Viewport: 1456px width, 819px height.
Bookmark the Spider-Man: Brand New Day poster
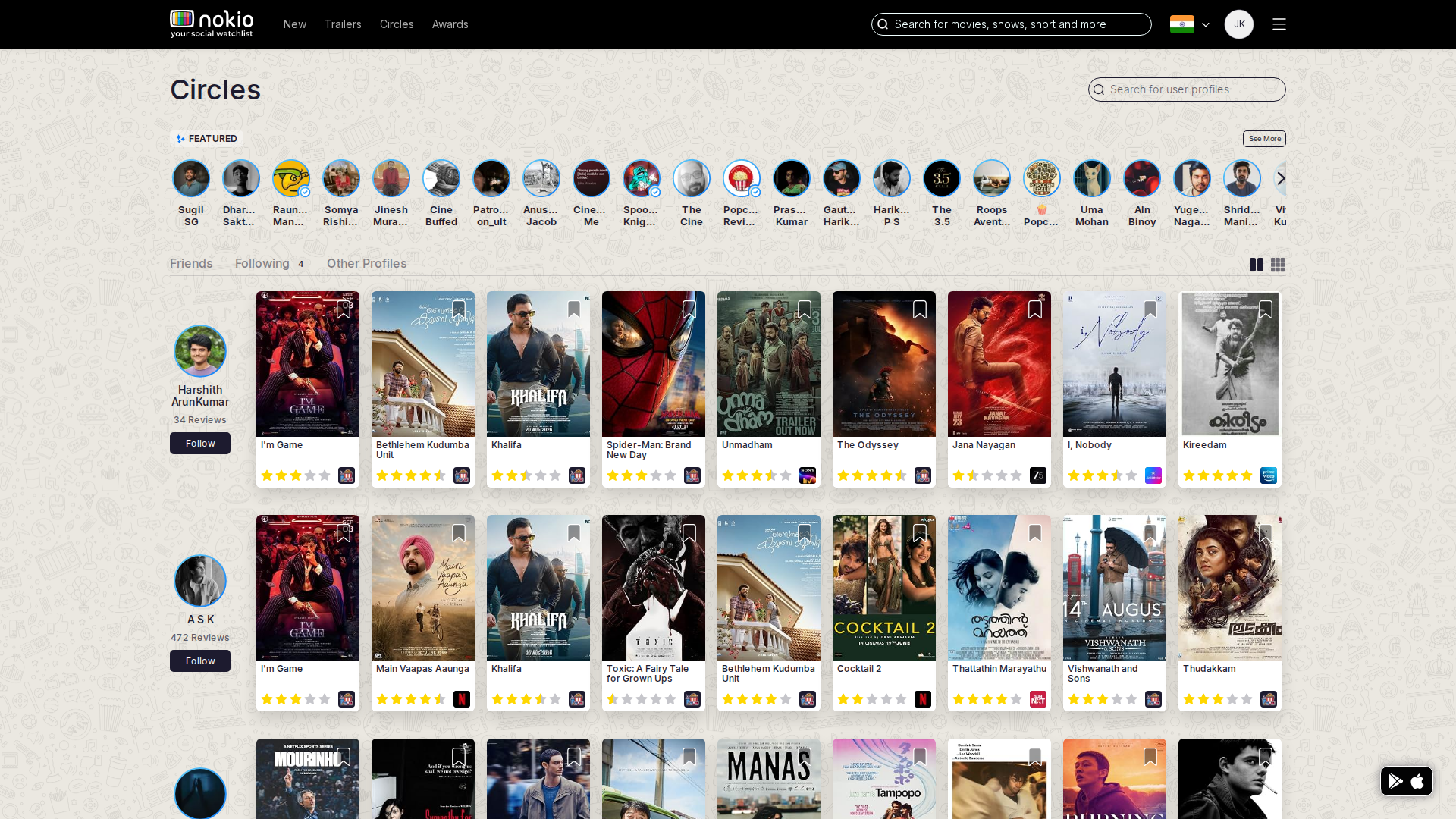click(689, 309)
